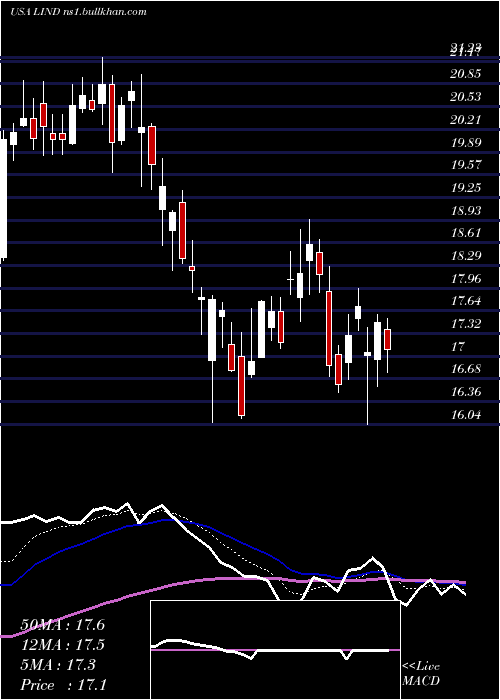Click the 17.64 price axis label
The image size is (500, 700).
[466, 301]
